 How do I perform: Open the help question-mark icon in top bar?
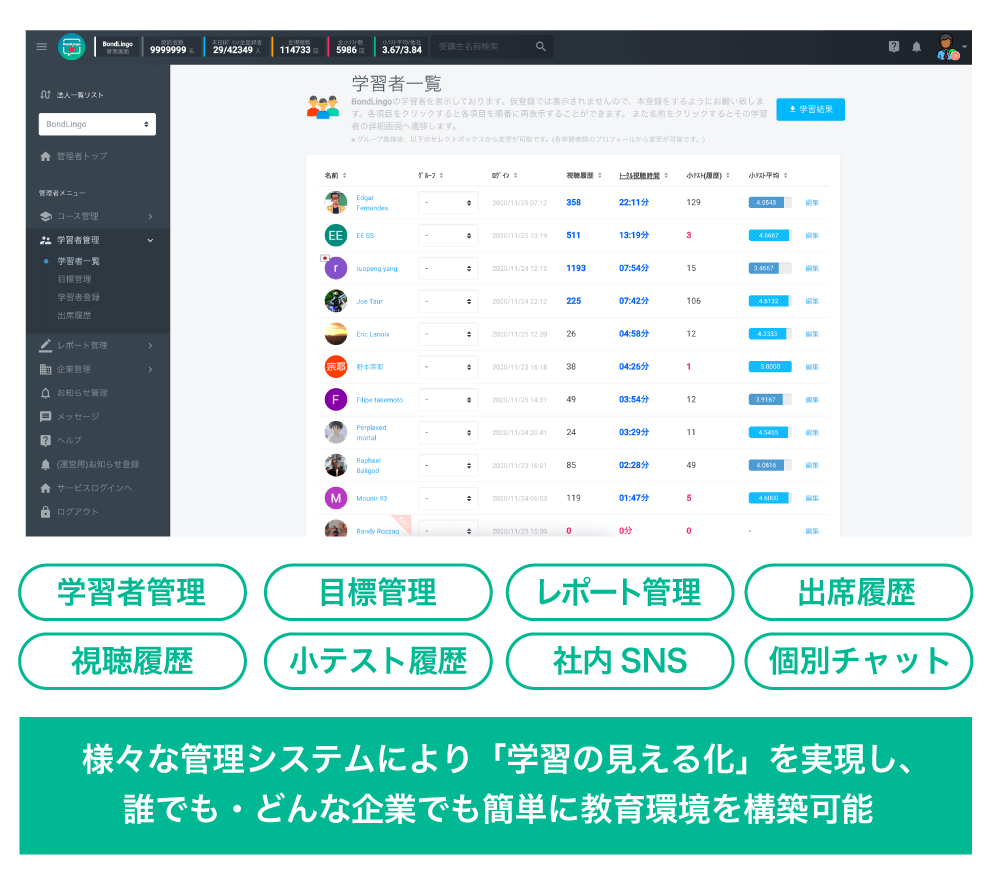(x=893, y=47)
